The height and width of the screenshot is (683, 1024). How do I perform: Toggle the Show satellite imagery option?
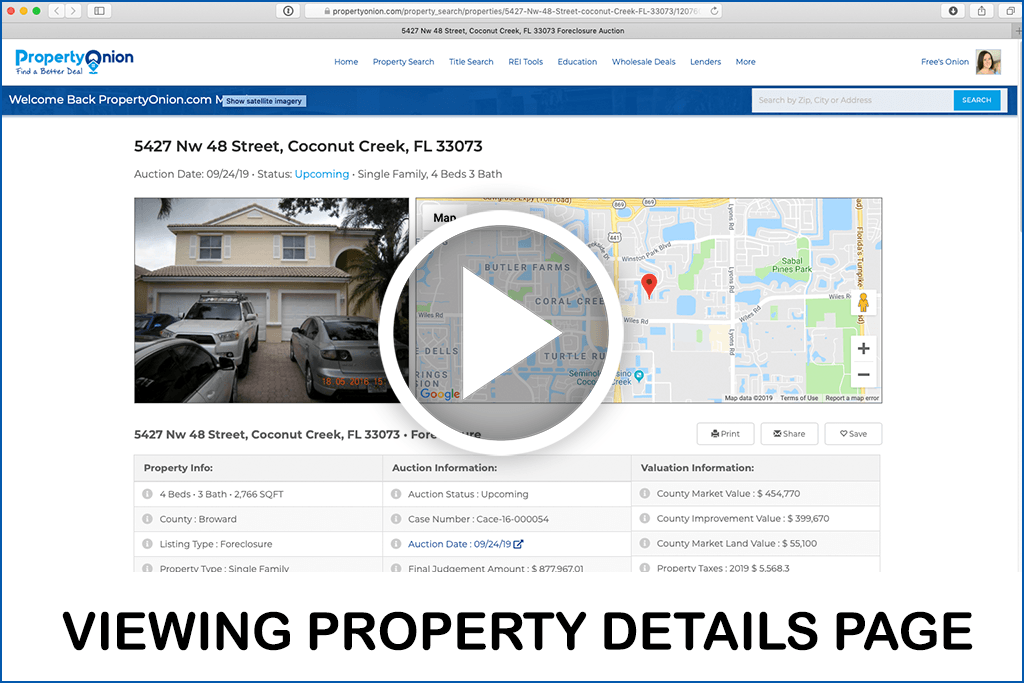(x=264, y=100)
